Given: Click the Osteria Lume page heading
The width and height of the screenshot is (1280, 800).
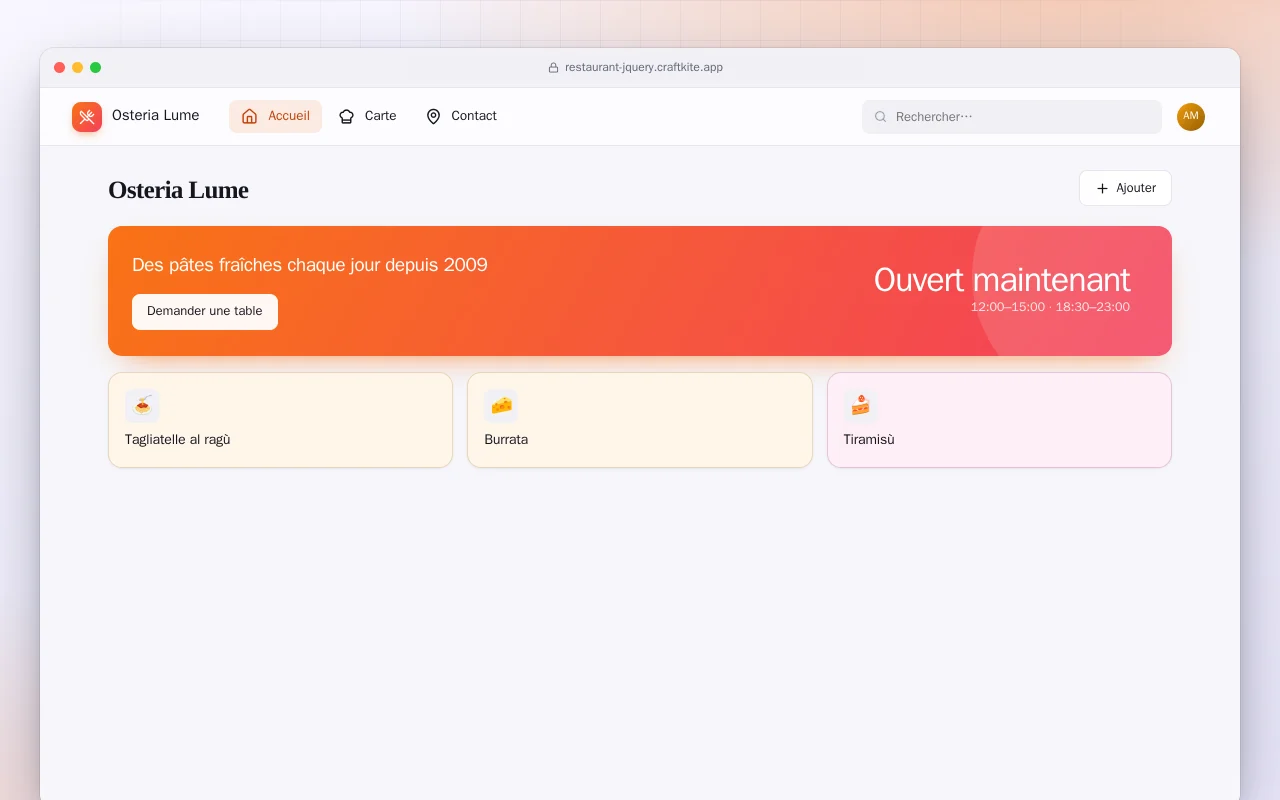Looking at the screenshot, I should click(178, 190).
